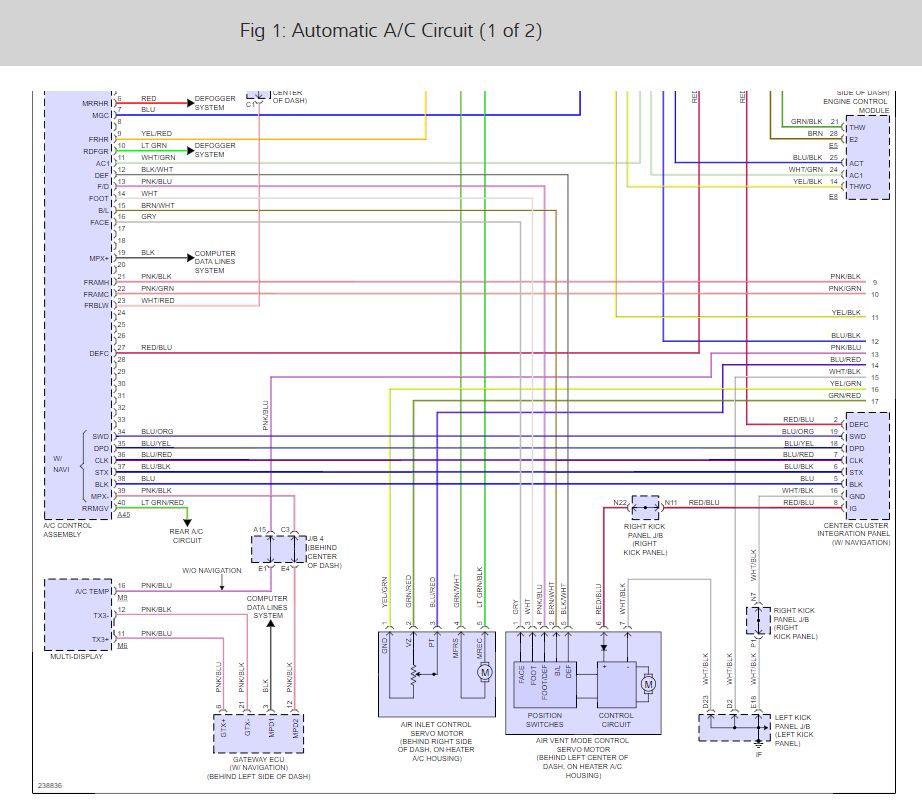Click the MPD2 pin on the Gateway ECU
The height and width of the screenshot is (801, 922).
295,728
